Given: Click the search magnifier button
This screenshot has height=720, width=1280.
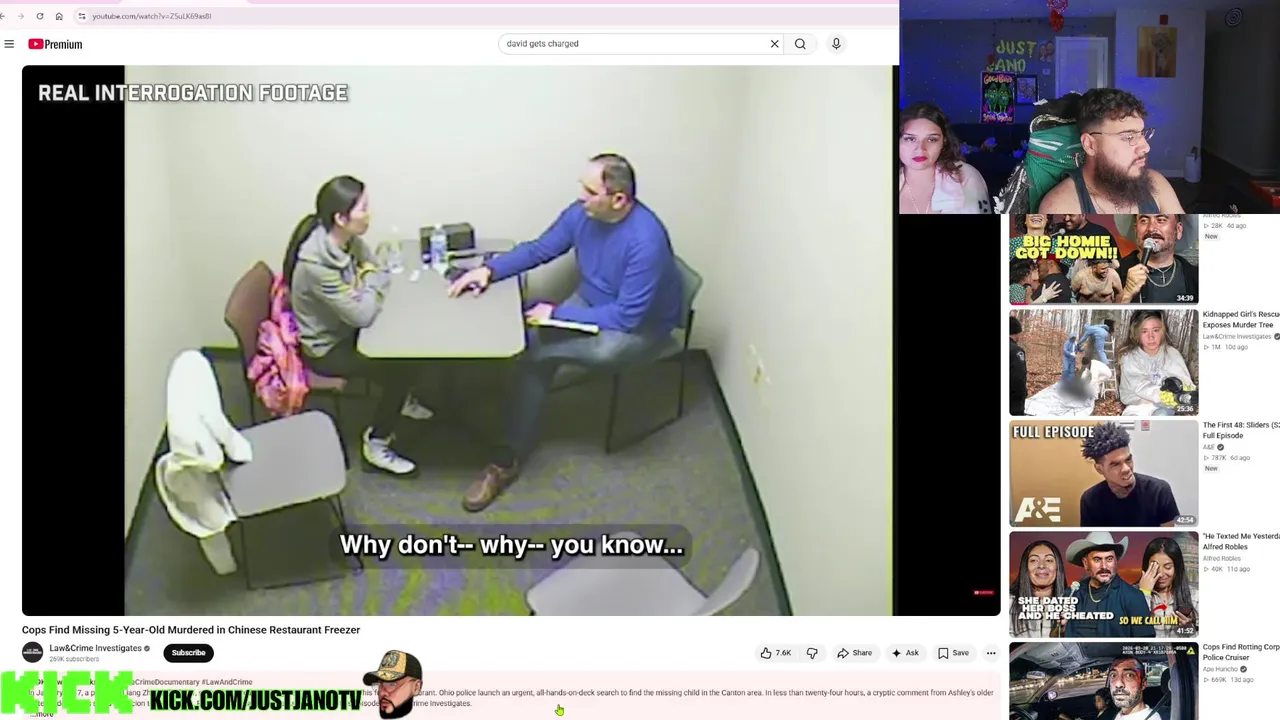Looking at the screenshot, I should point(800,44).
